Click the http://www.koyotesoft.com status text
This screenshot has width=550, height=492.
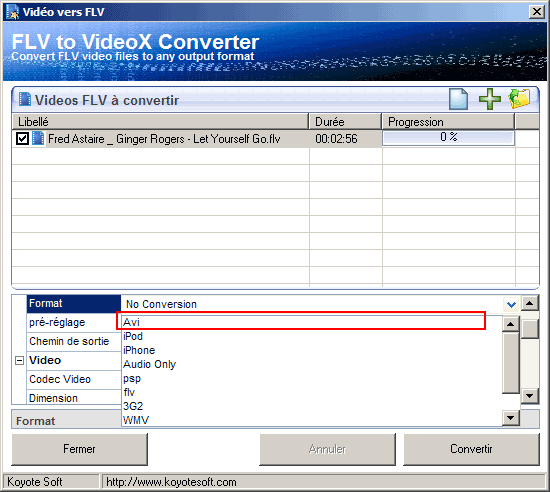click(171, 482)
